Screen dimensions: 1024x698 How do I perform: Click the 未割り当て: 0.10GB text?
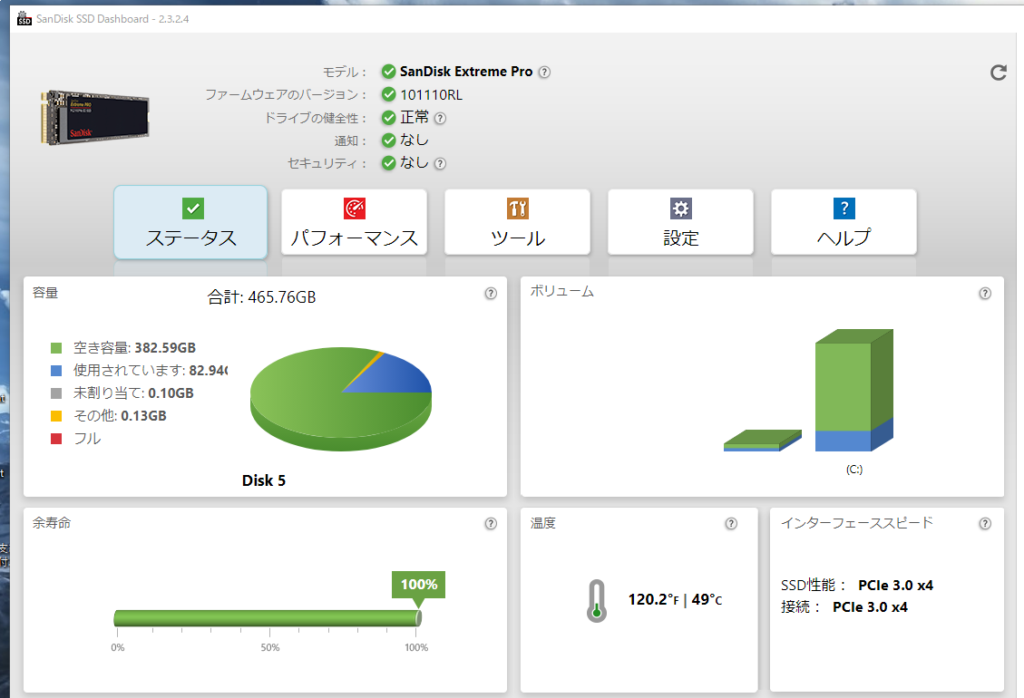point(133,393)
